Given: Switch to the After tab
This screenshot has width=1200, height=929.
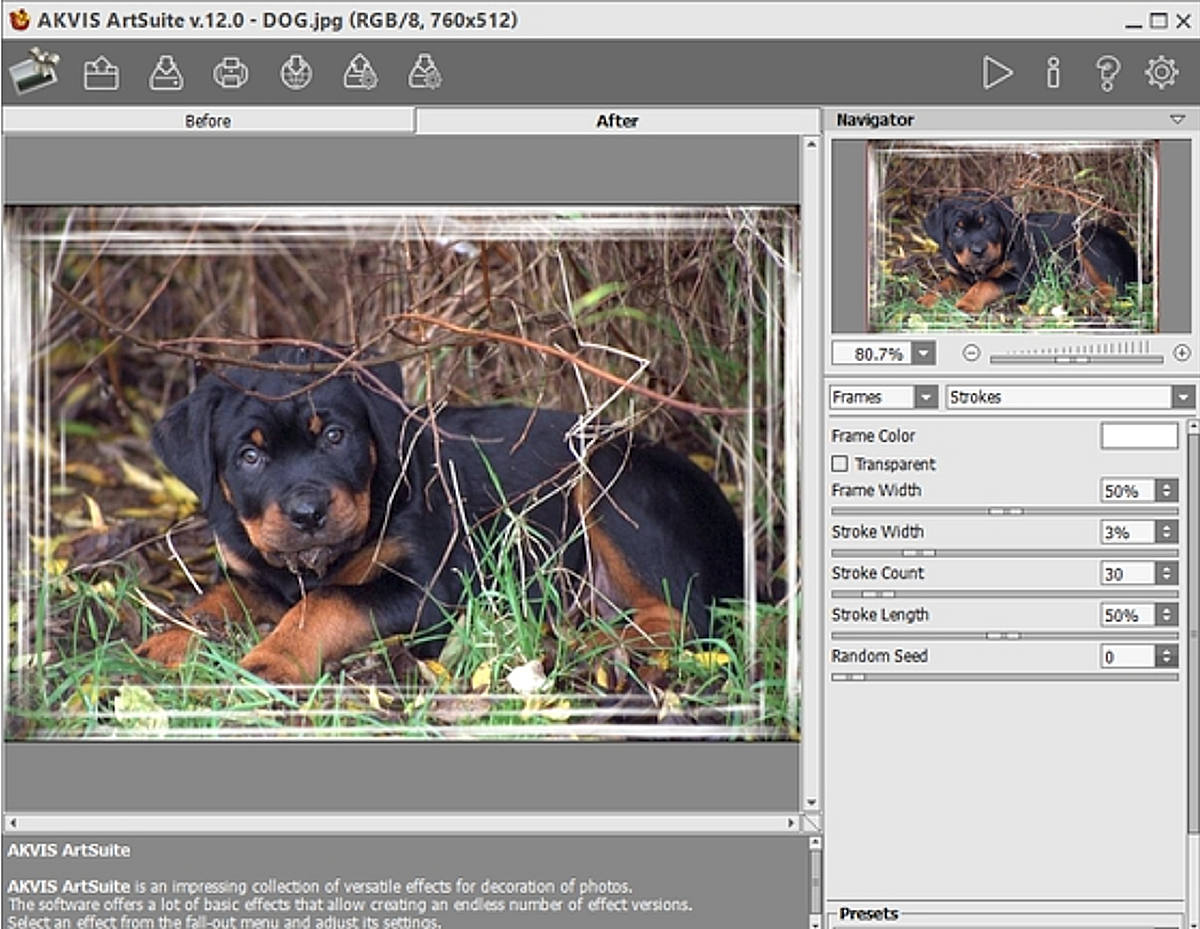Looking at the screenshot, I should [617, 121].
